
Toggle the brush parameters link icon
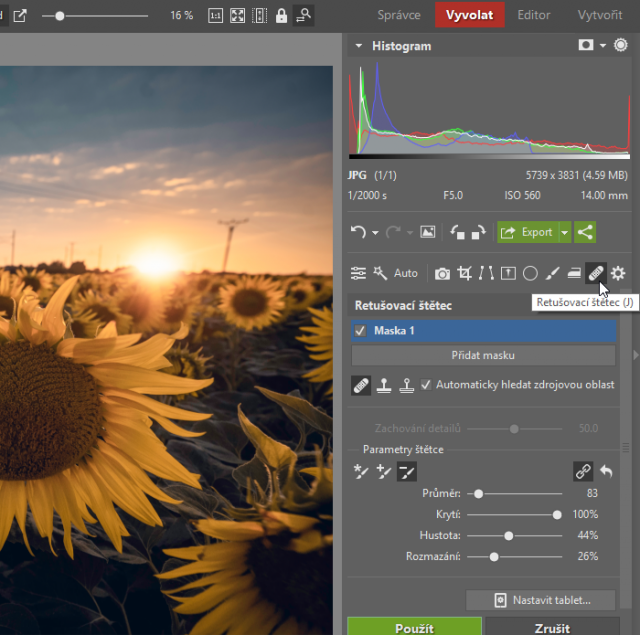tap(583, 471)
